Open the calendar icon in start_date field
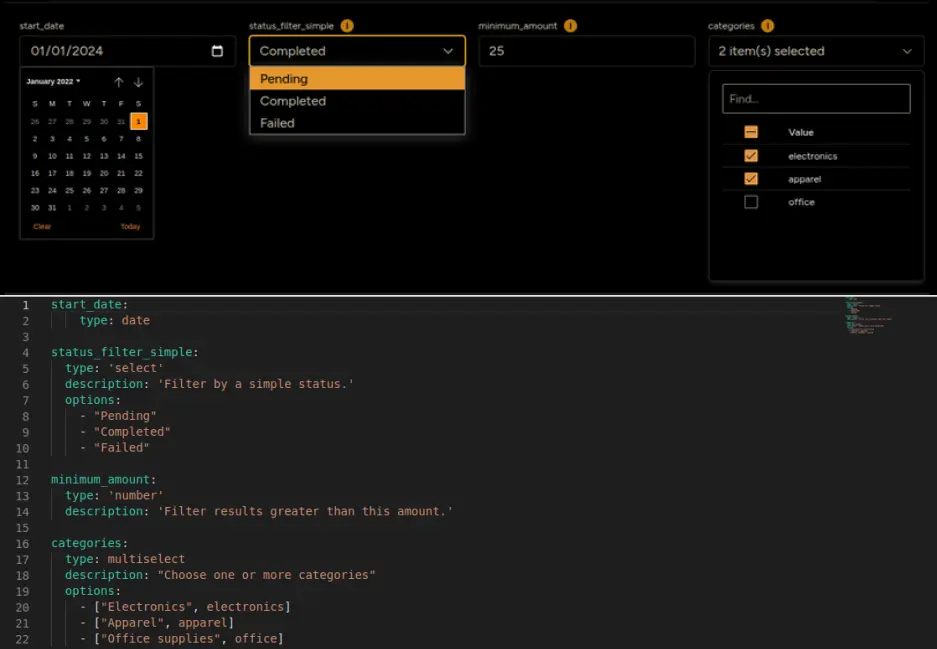937x649 pixels. 217,51
